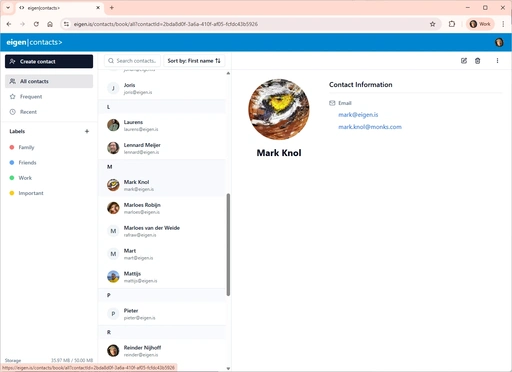Expand the browser tab search chevron
This screenshot has width=512, height=372.
point(8,8)
